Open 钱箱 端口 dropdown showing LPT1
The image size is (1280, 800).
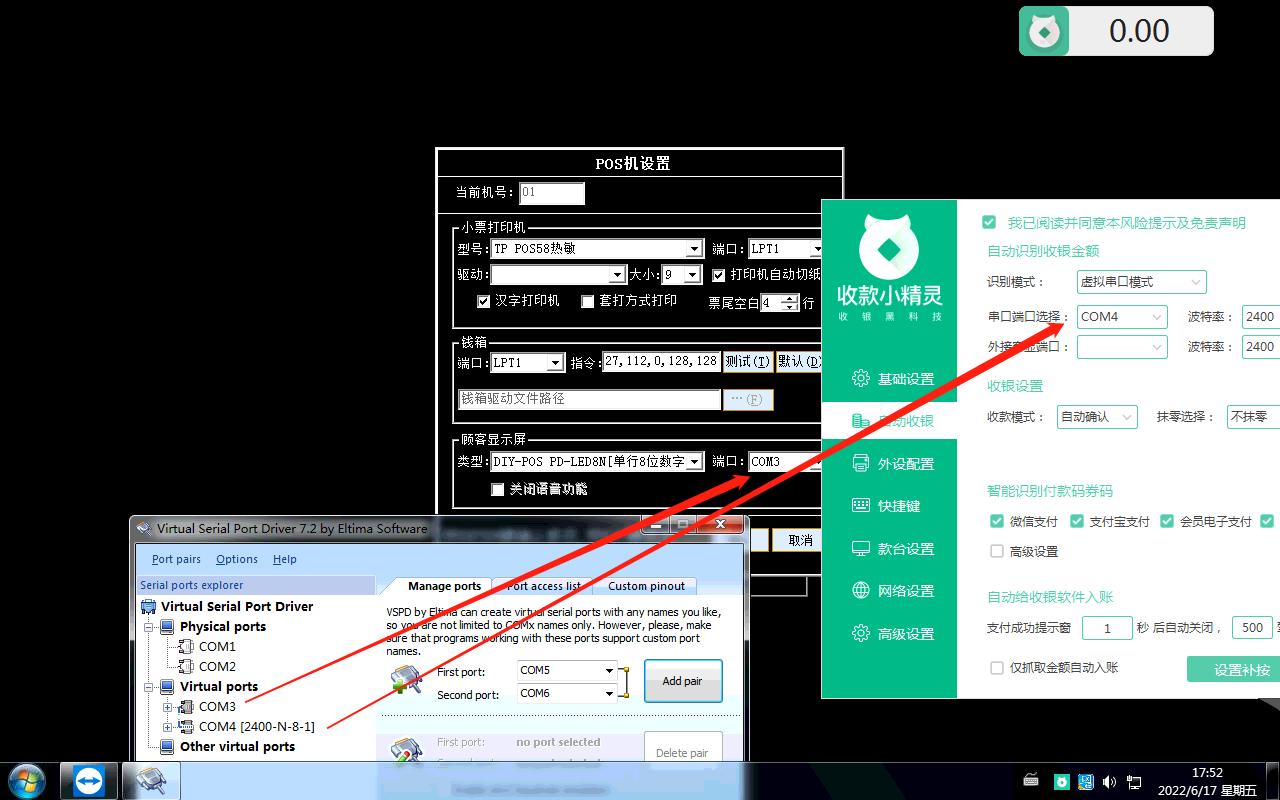tap(527, 362)
